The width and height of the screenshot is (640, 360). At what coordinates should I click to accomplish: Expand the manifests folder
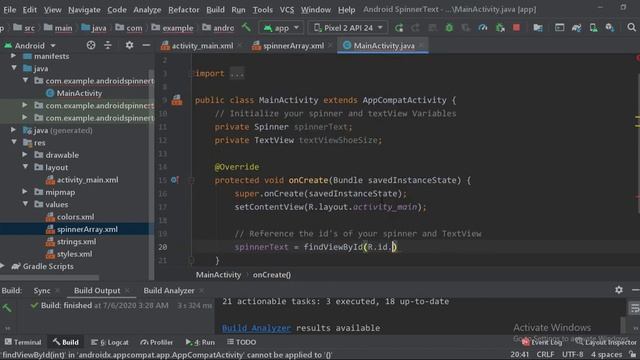pos(13,56)
